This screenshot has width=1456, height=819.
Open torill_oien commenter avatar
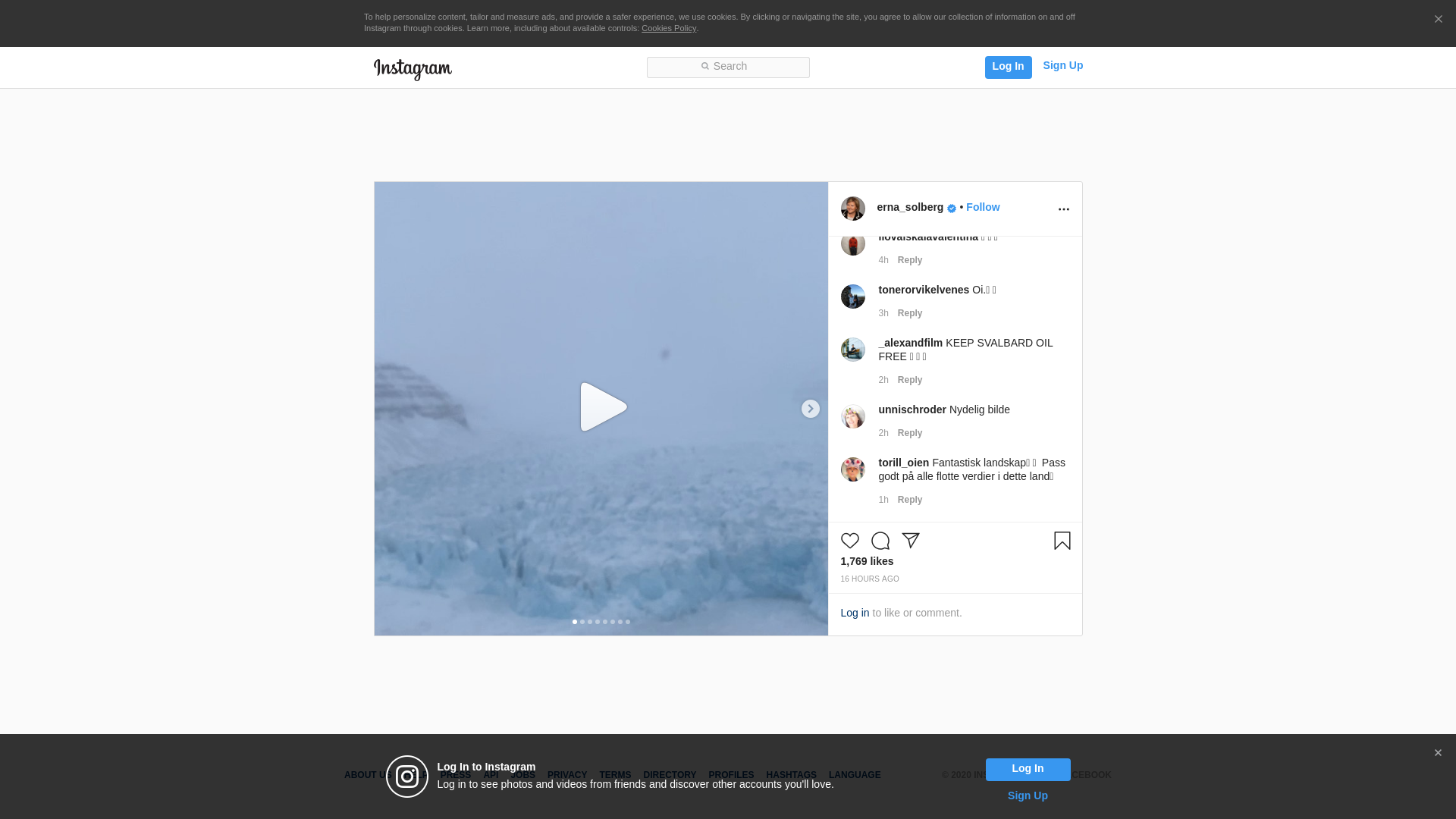(852, 469)
